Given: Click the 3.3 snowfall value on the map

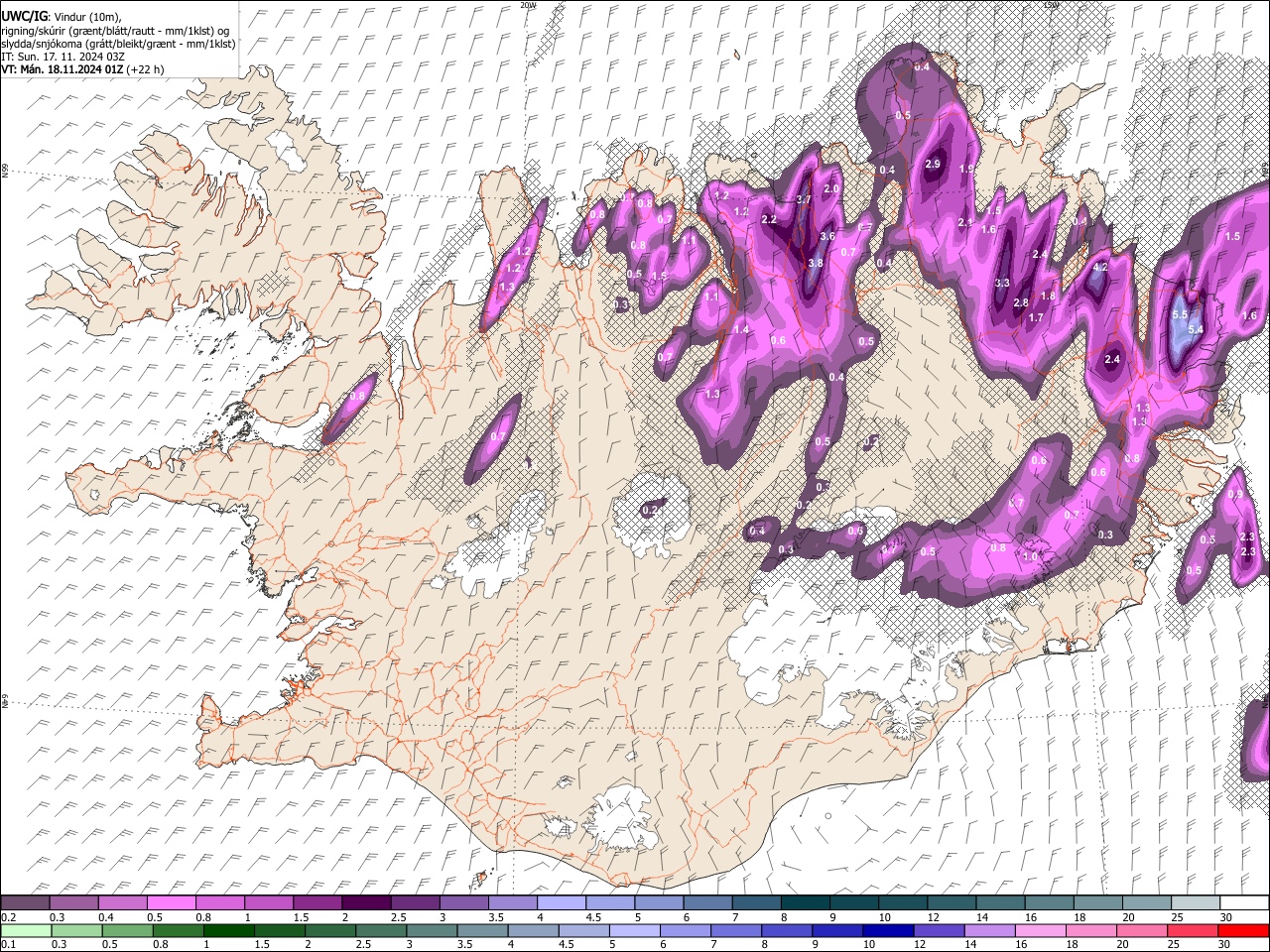Looking at the screenshot, I should click(x=1002, y=284).
